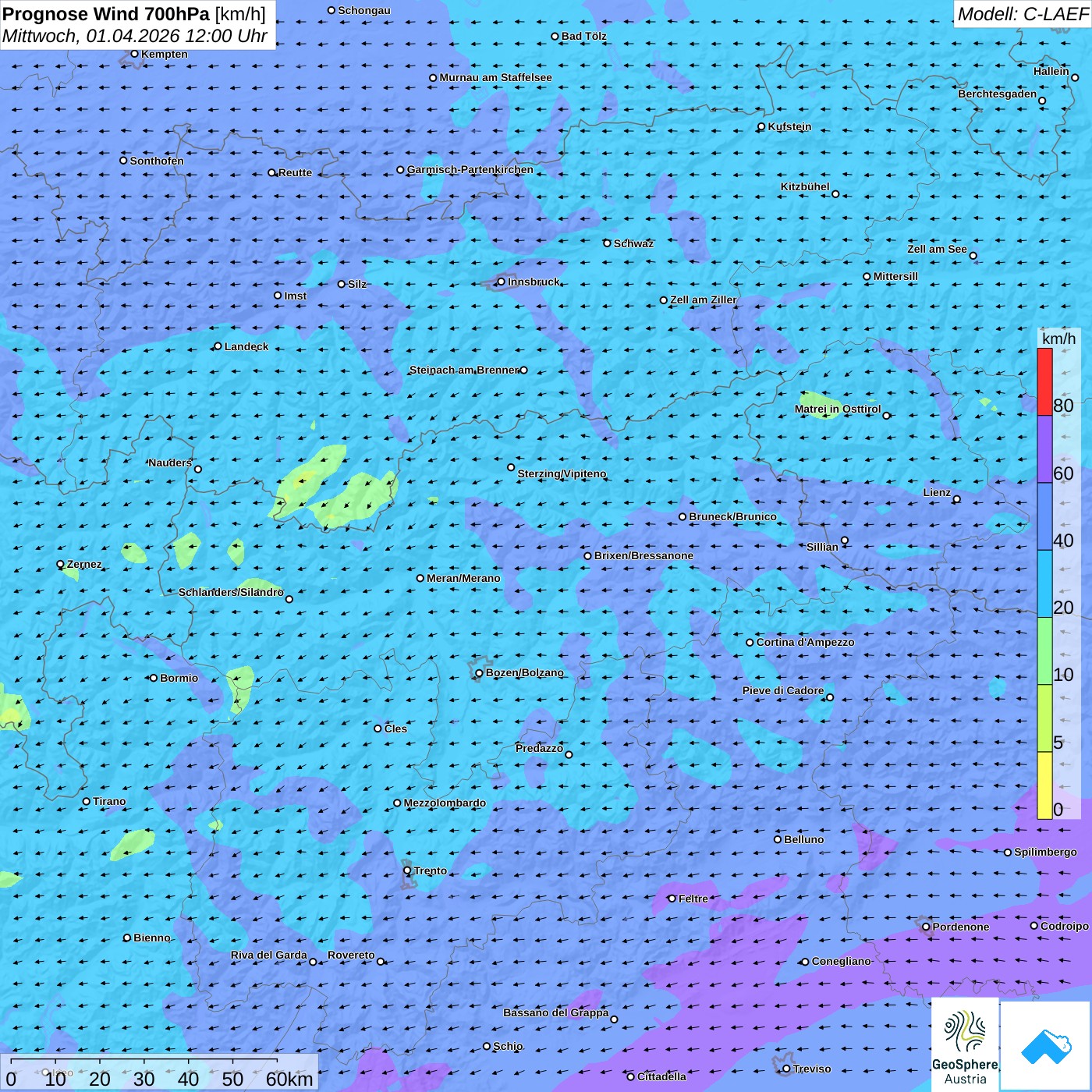Click the Reutte label

pyautogui.click(x=295, y=172)
